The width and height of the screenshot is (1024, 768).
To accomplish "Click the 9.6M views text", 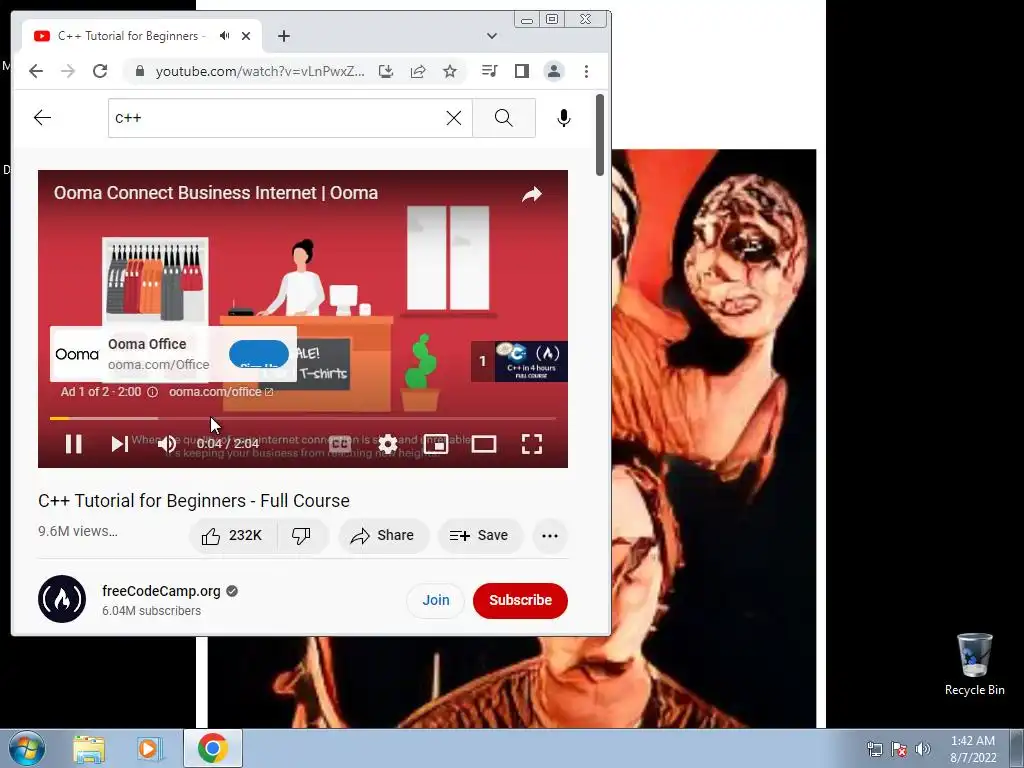I will click(78, 531).
